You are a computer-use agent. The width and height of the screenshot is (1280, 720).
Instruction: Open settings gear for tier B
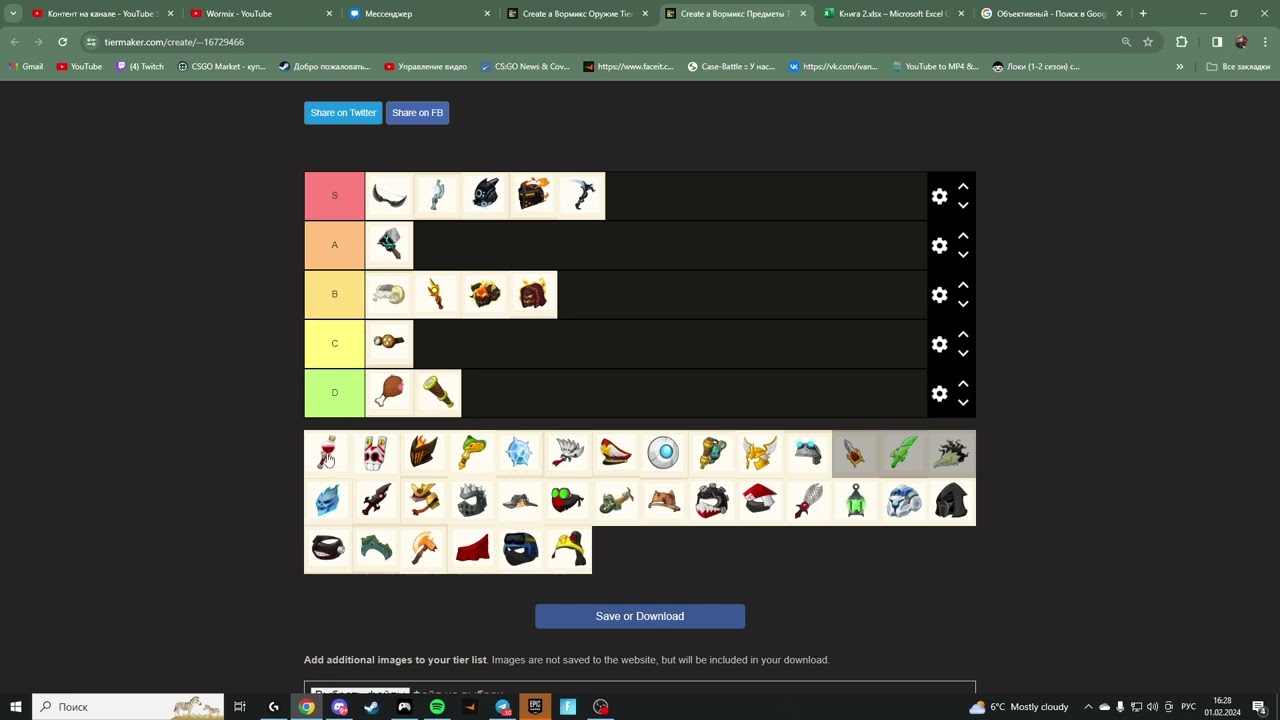tap(939, 295)
